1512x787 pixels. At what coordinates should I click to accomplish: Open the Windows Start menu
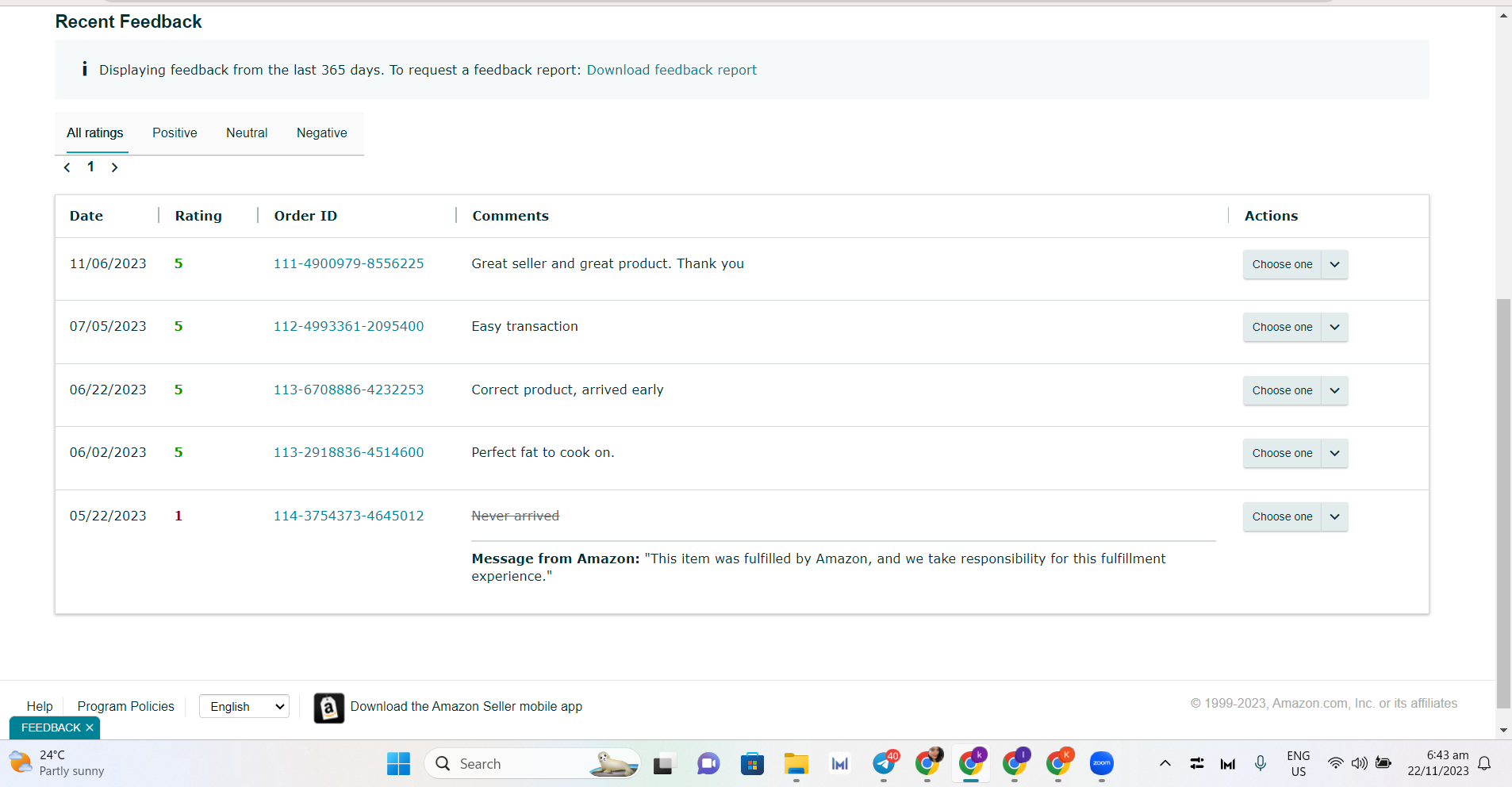point(398,764)
